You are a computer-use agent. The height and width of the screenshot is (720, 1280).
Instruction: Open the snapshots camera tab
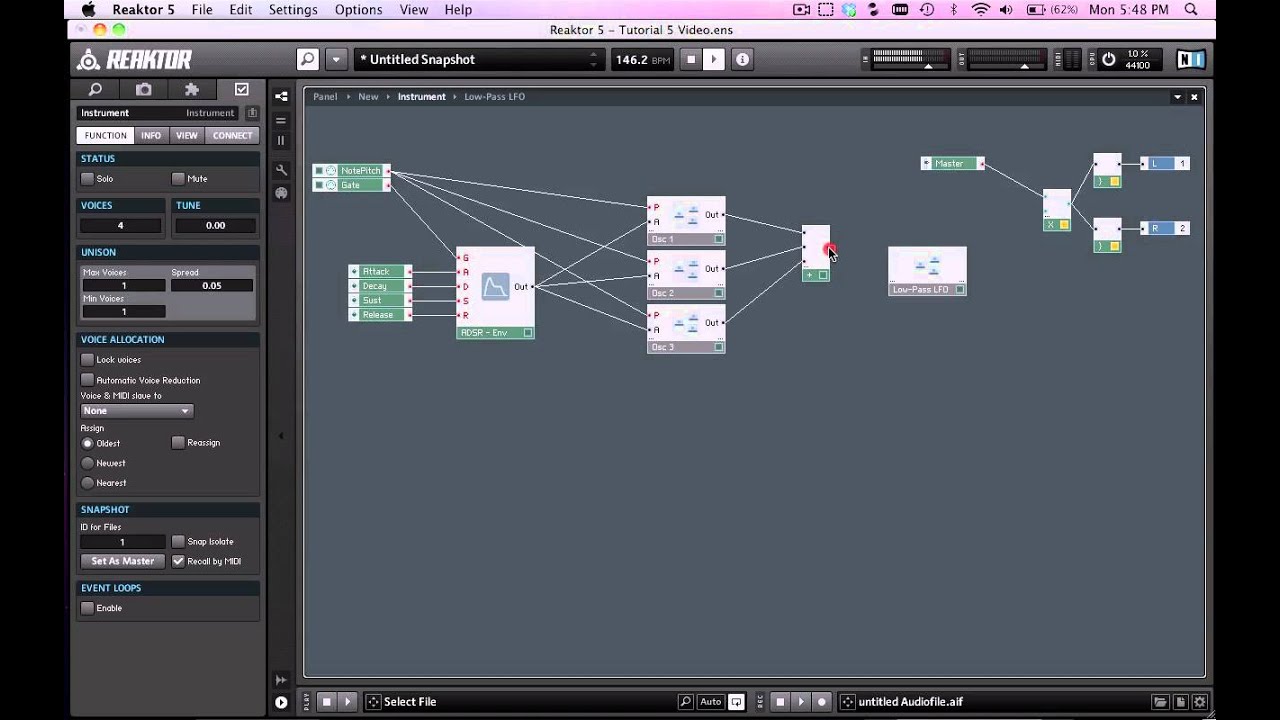(144, 89)
